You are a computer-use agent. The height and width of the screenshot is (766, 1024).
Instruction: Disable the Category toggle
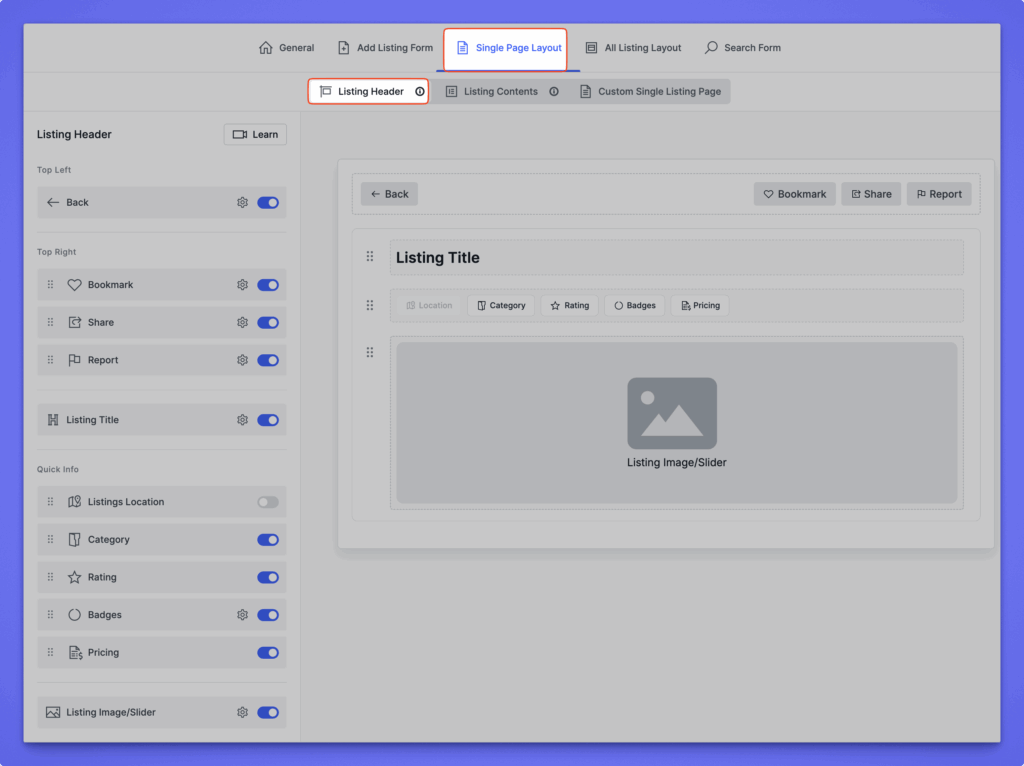coord(267,540)
